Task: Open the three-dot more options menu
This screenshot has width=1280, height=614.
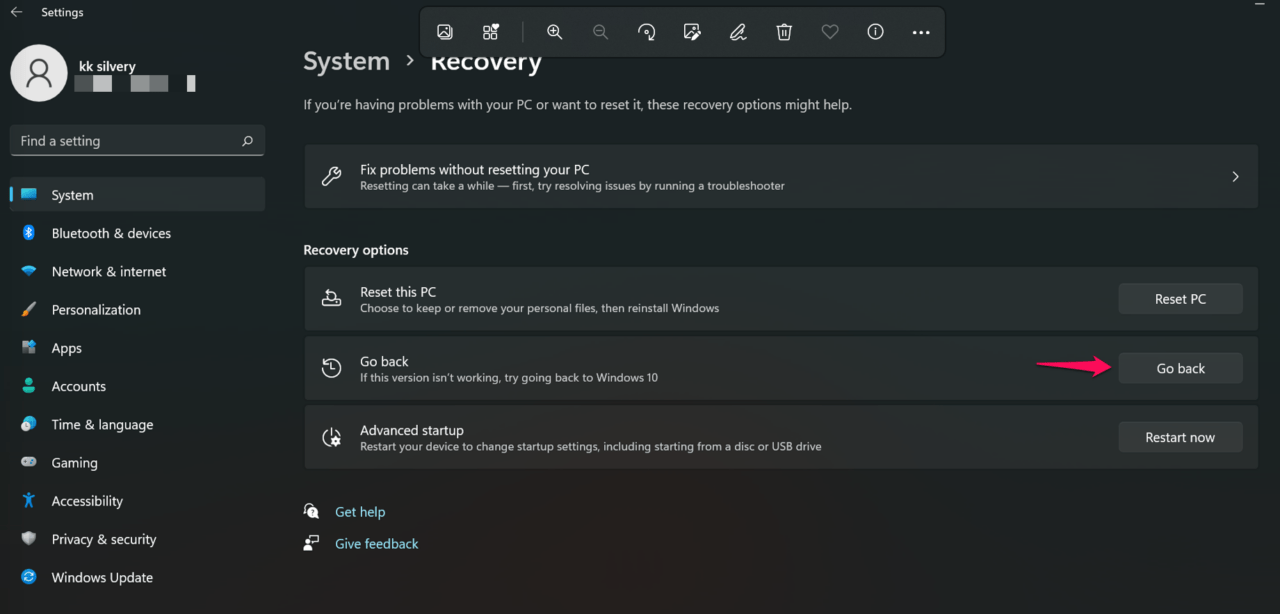Action: point(921,32)
